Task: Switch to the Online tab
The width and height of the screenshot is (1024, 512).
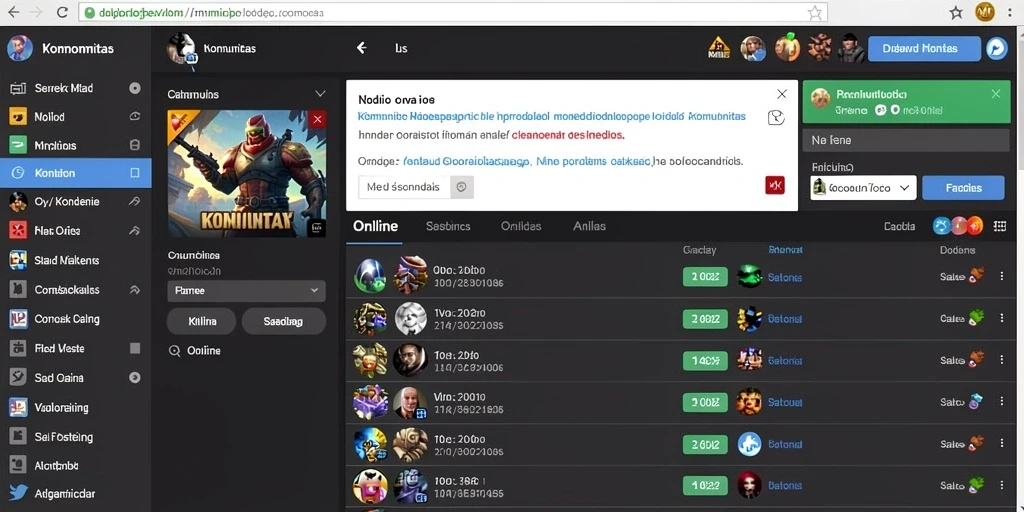Action: tap(375, 227)
